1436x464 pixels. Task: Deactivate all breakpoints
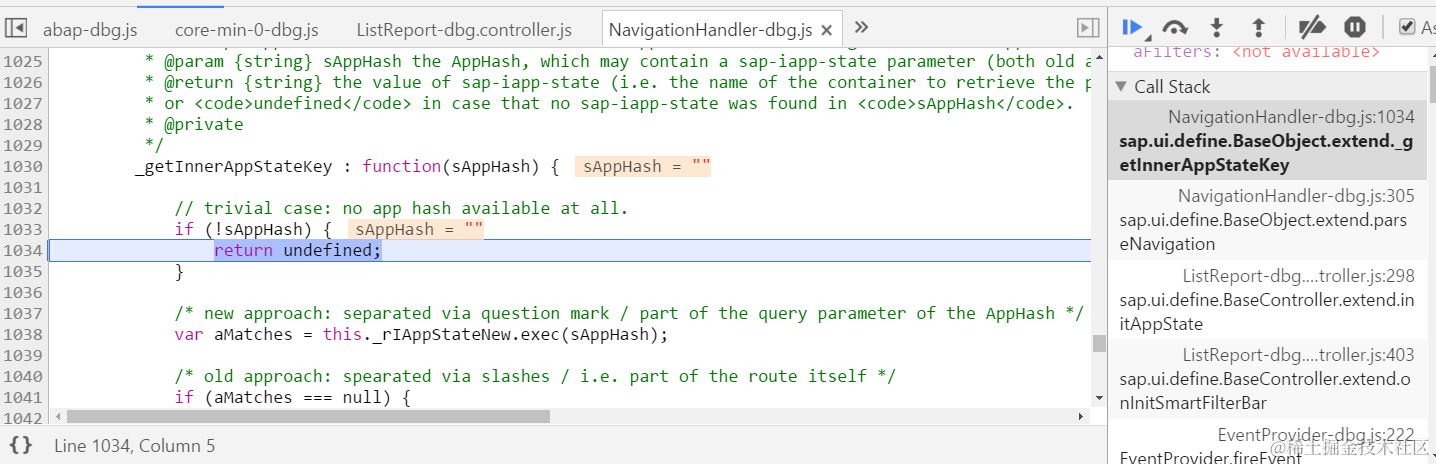[x=1311, y=27]
